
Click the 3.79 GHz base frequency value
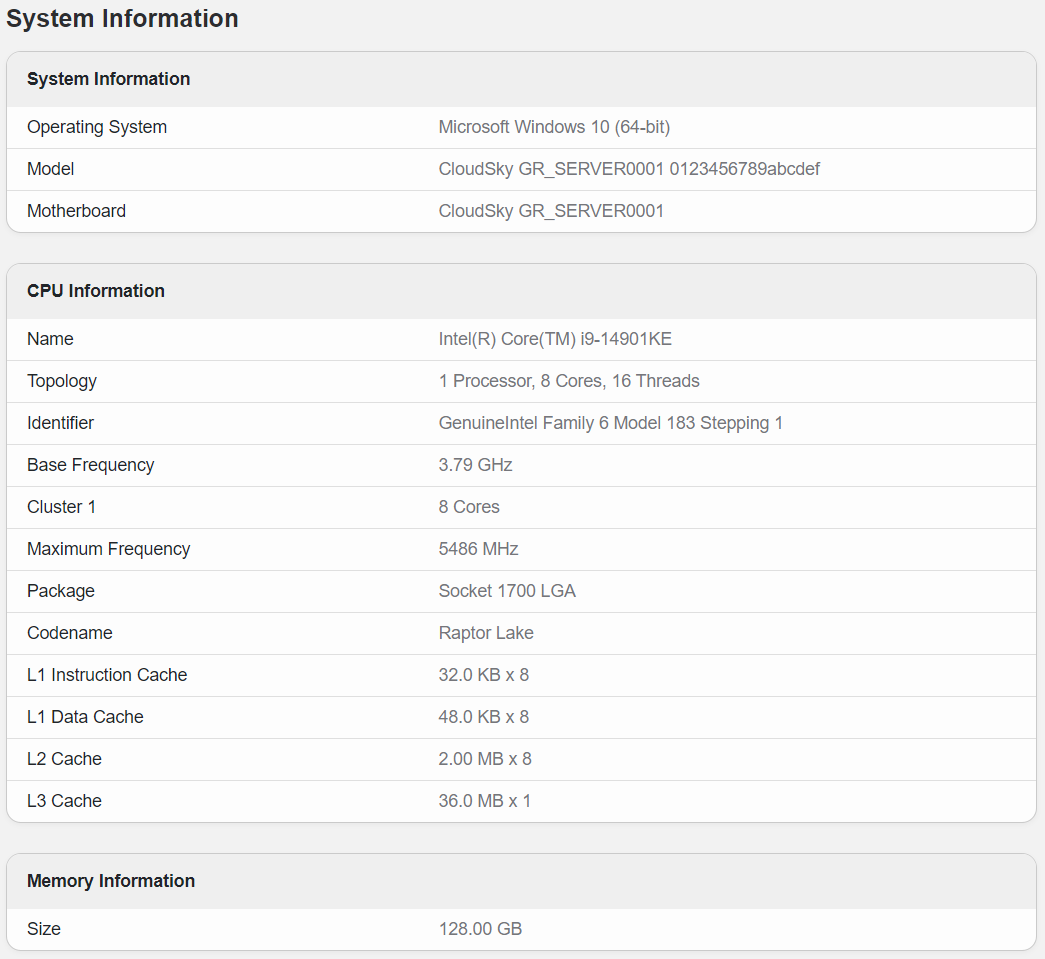pos(475,465)
